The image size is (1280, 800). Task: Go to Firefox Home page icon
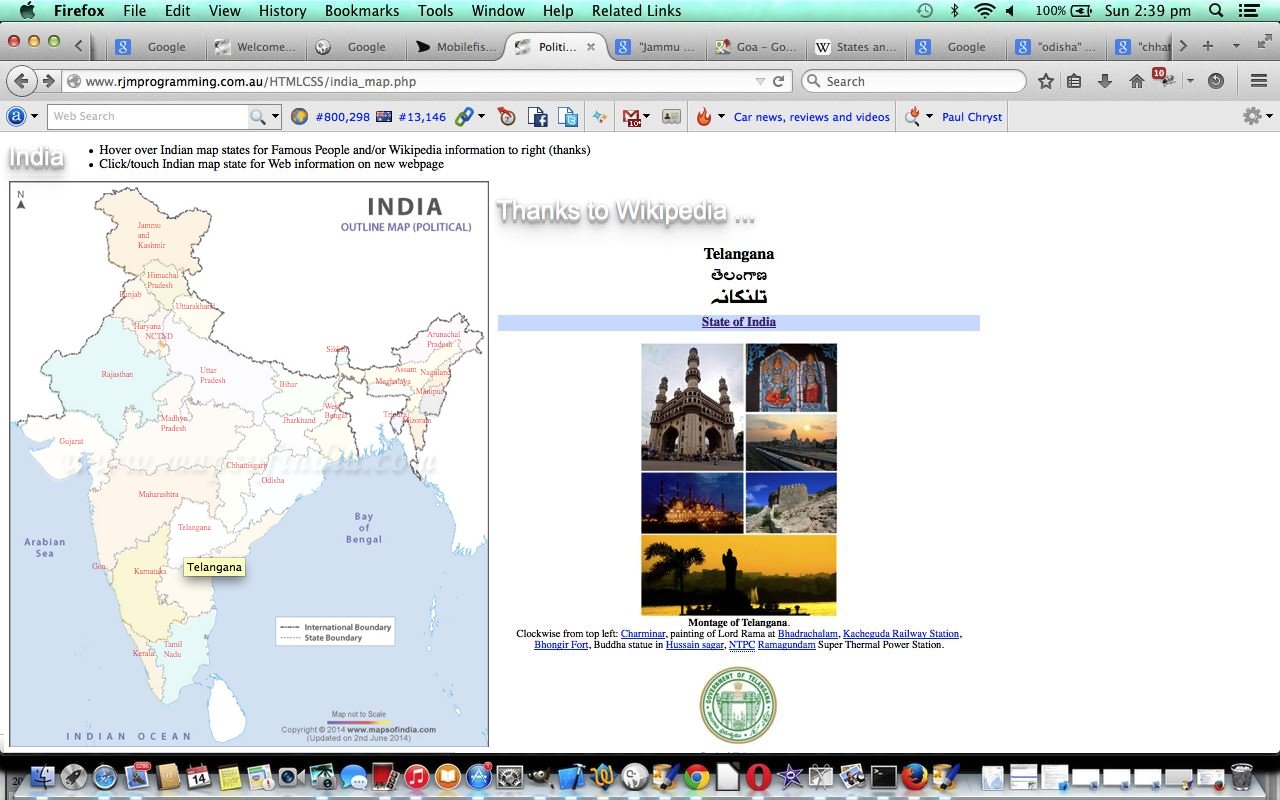(1136, 81)
